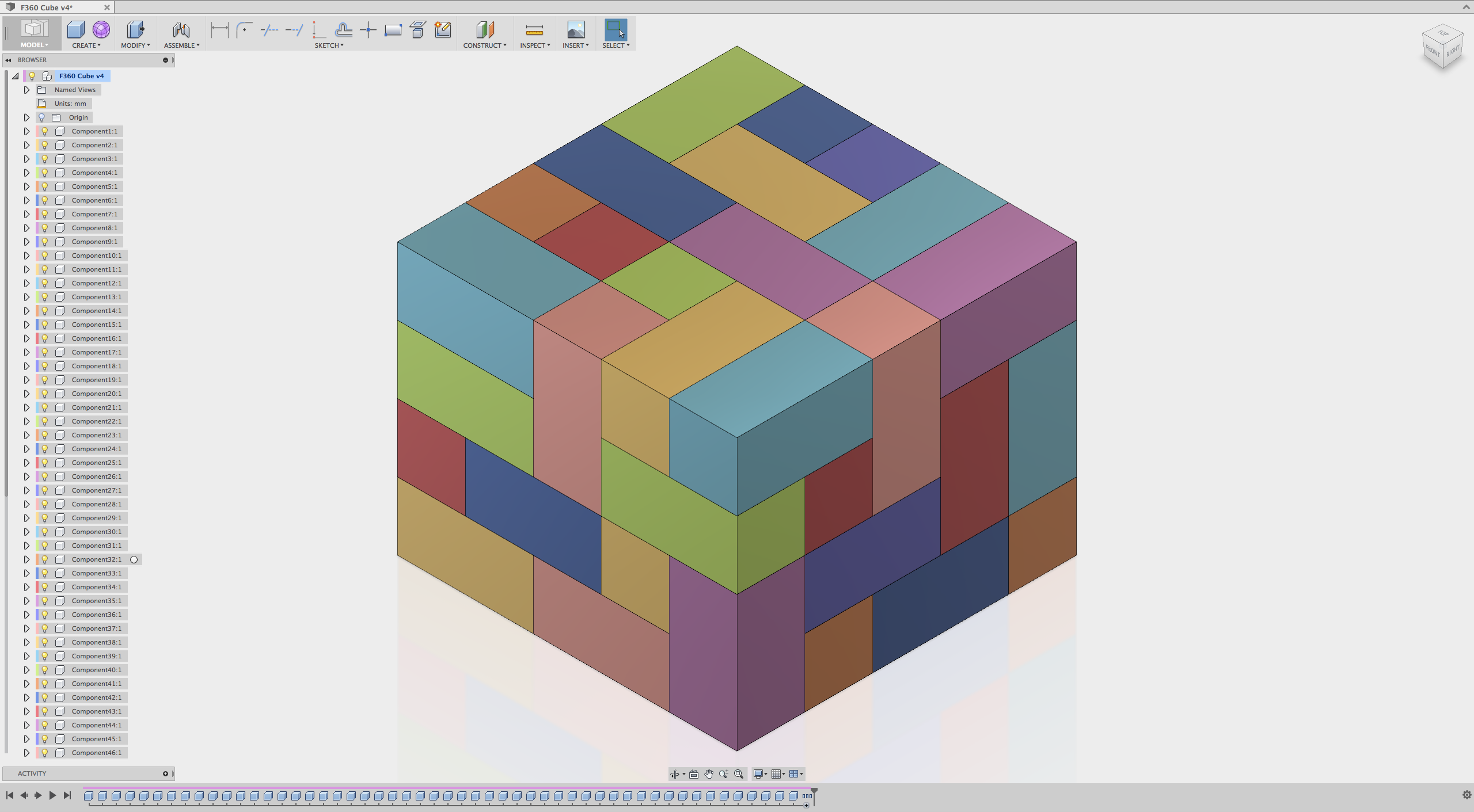Image resolution: width=1474 pixels, height=812 pixels.
Task: Hide Component32:1 using its lightbulb
Action: tap(45, 559)
